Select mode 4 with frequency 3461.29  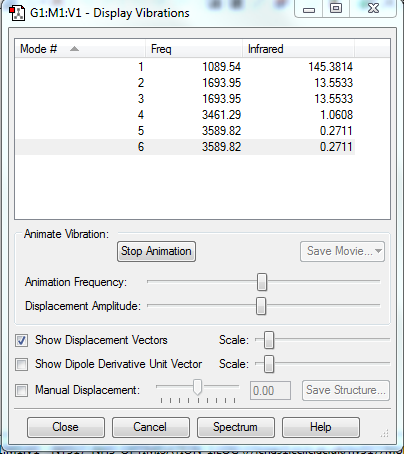click(x=185, y=115)
